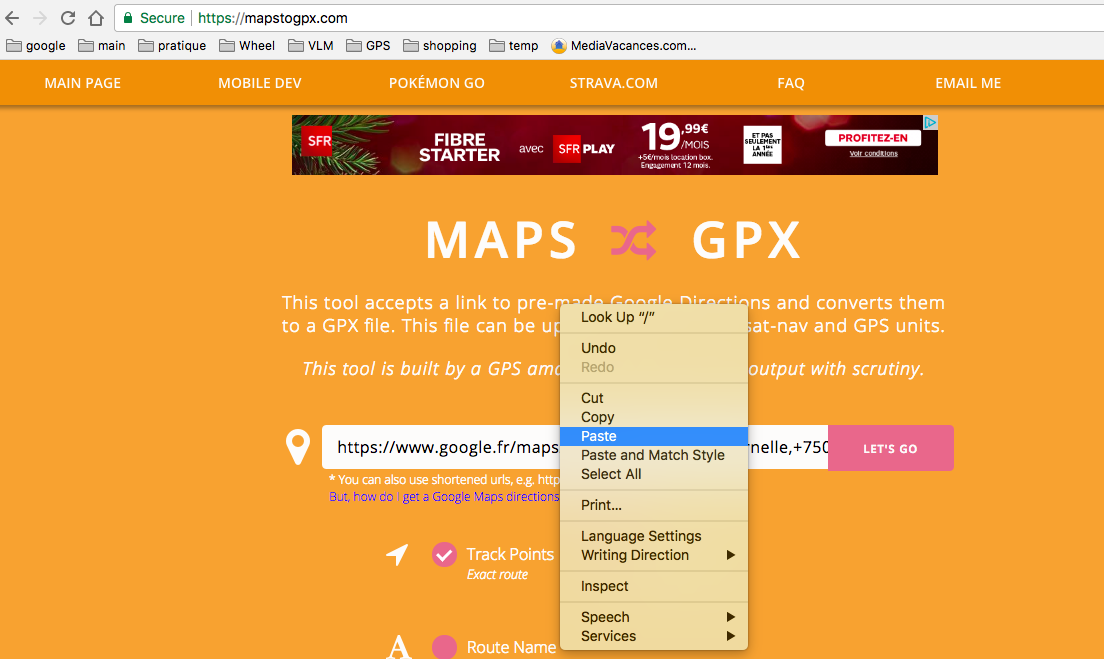Open the google bookmarks folder
Image resolution: width=1104 pixels, height=659 pixels.
coord(36,46)
